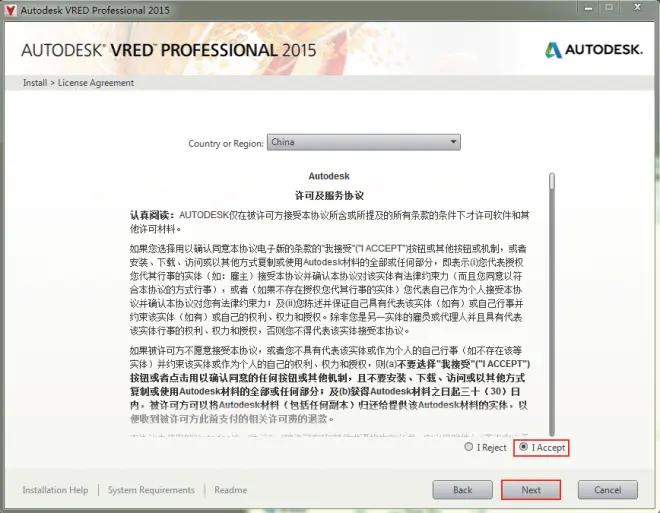Open the System Requirements link
The width and height of the screenshot is (660, 513).
click(x=151, y=490)
